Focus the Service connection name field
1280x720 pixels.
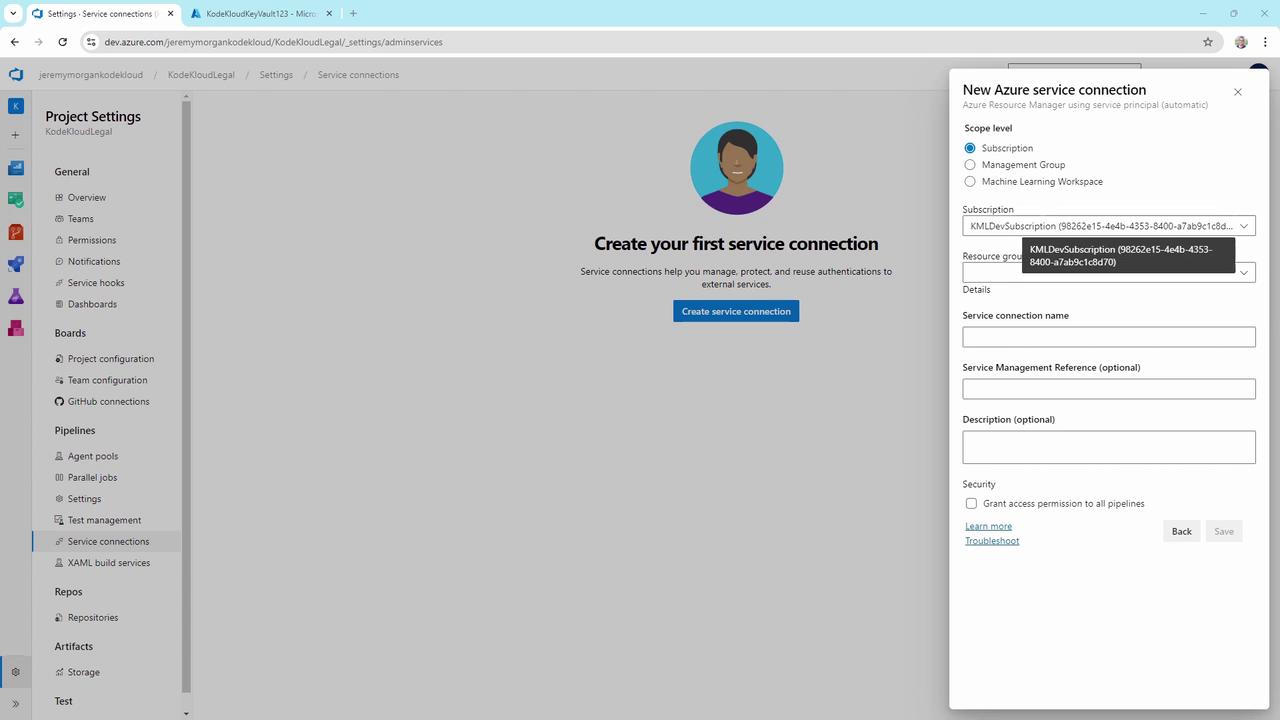1109,337
